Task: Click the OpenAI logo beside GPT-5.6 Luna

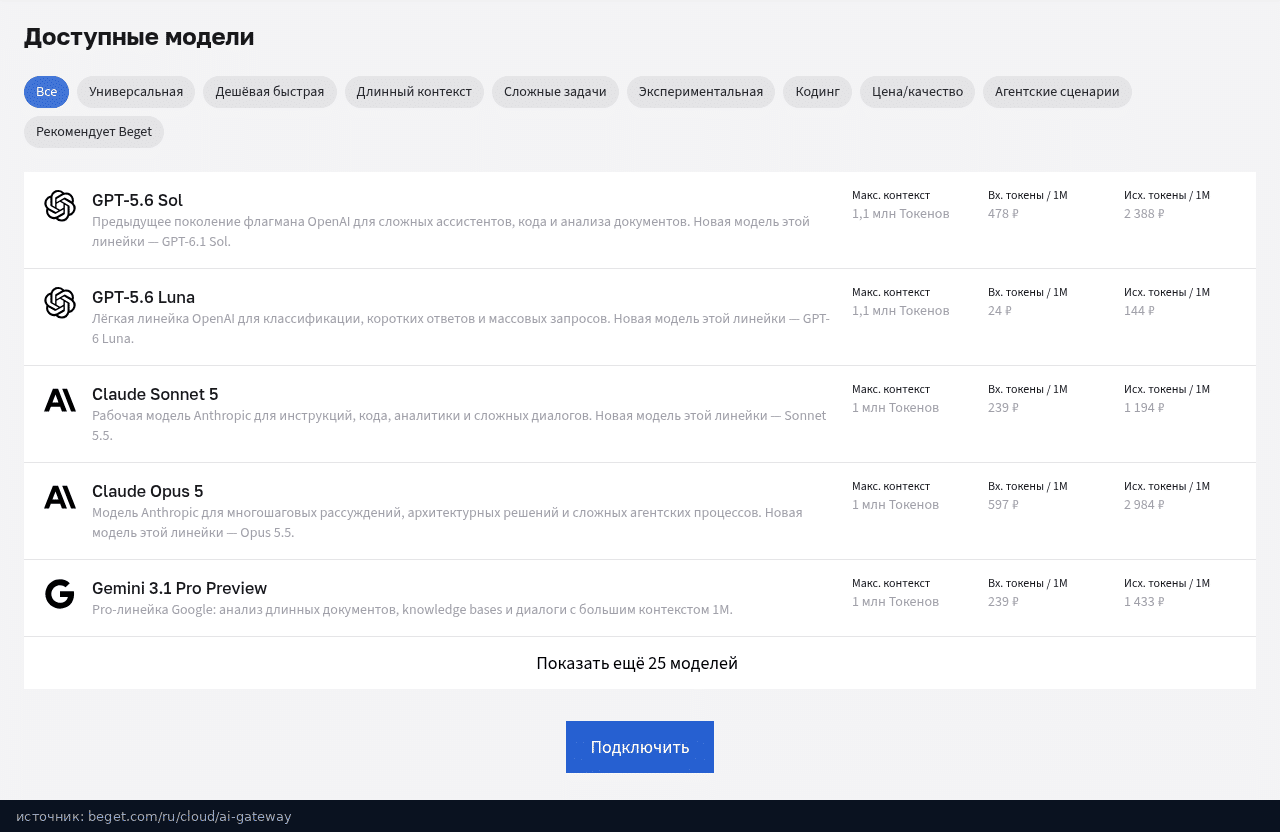Action: coord(60,303)
